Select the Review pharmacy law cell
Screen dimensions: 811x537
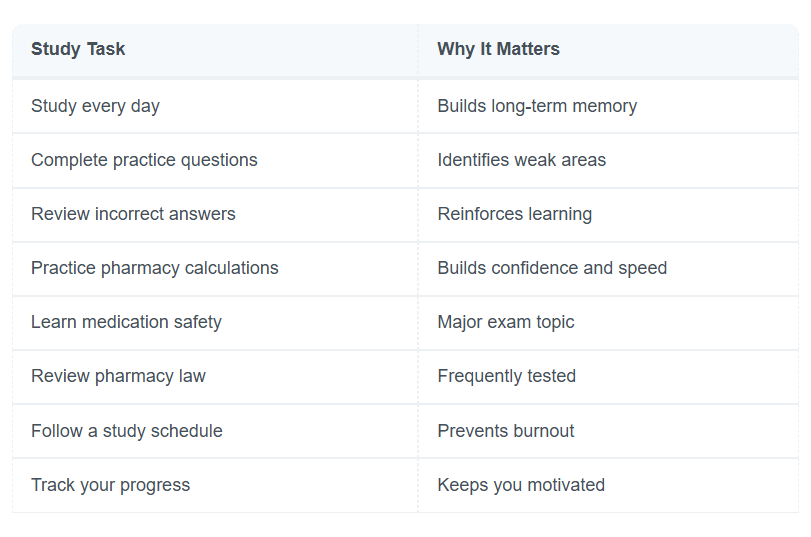[215, 376]
